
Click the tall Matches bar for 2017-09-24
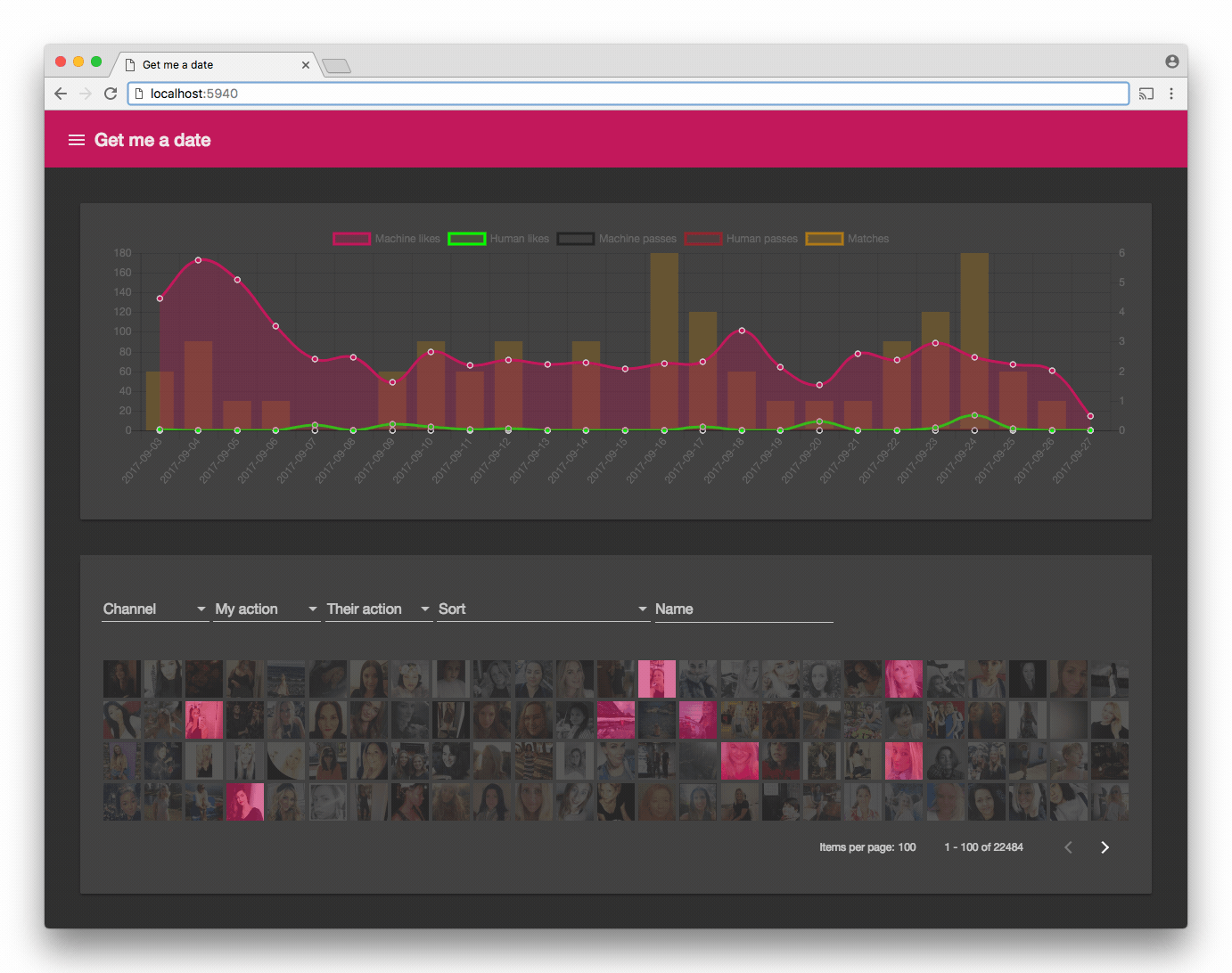pos(974,341)
